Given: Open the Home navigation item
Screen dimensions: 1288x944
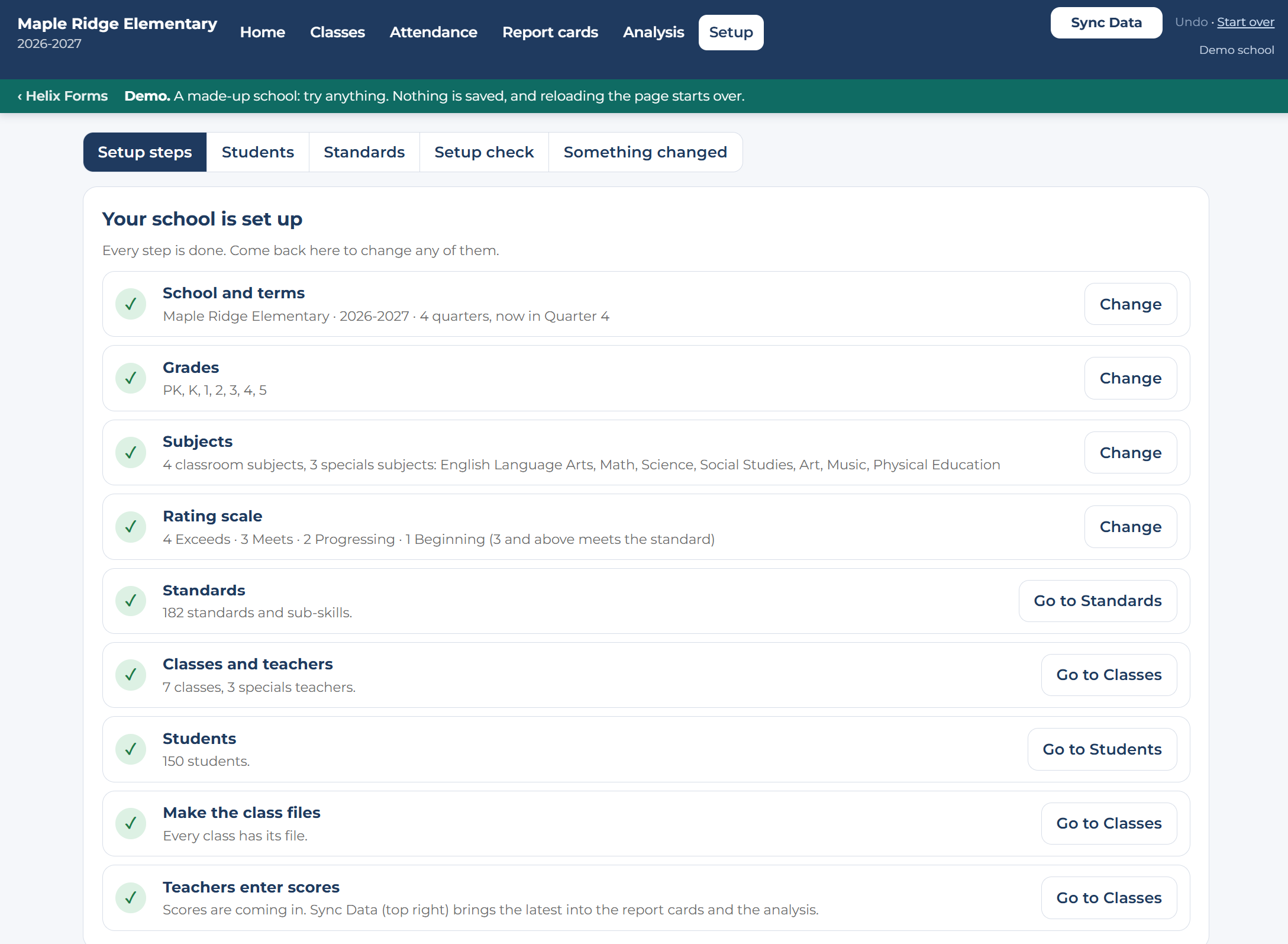Looking at the screenshot, I should pos(263,33).
